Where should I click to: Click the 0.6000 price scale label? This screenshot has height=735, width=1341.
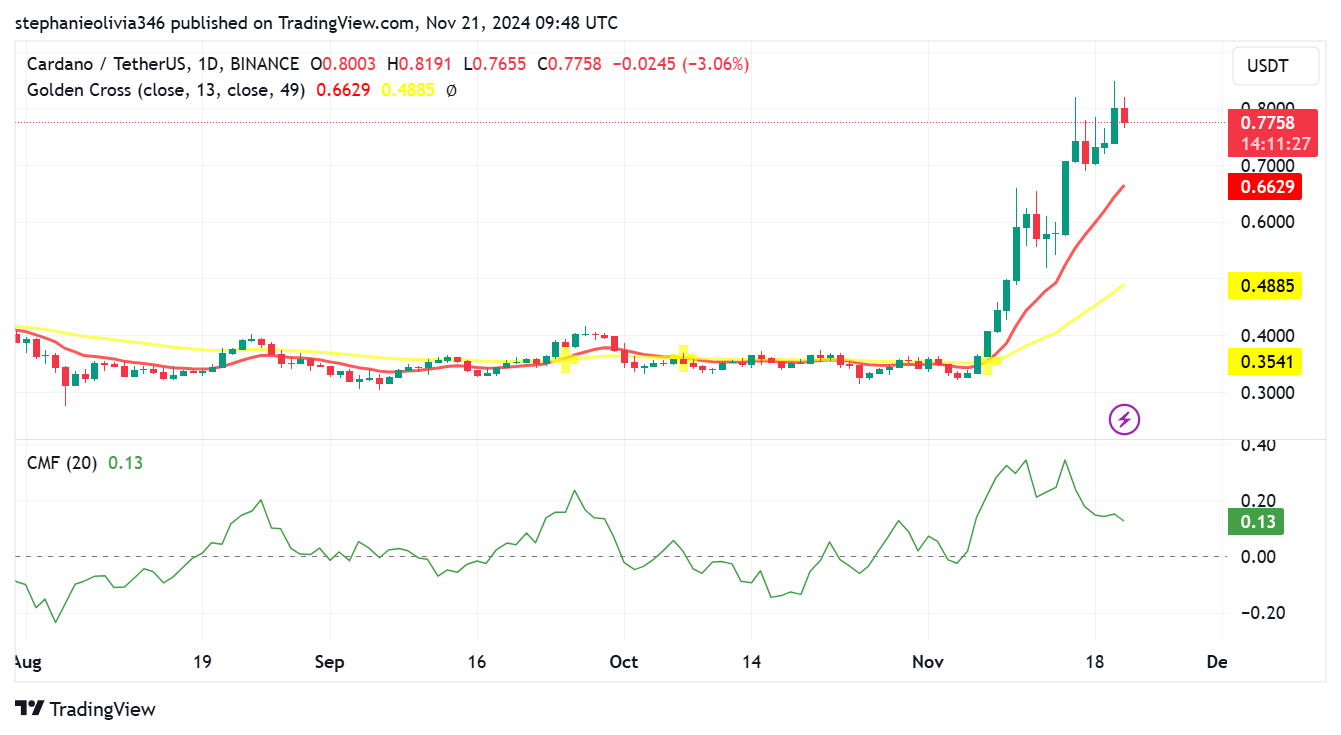[x=1267, y=222]
